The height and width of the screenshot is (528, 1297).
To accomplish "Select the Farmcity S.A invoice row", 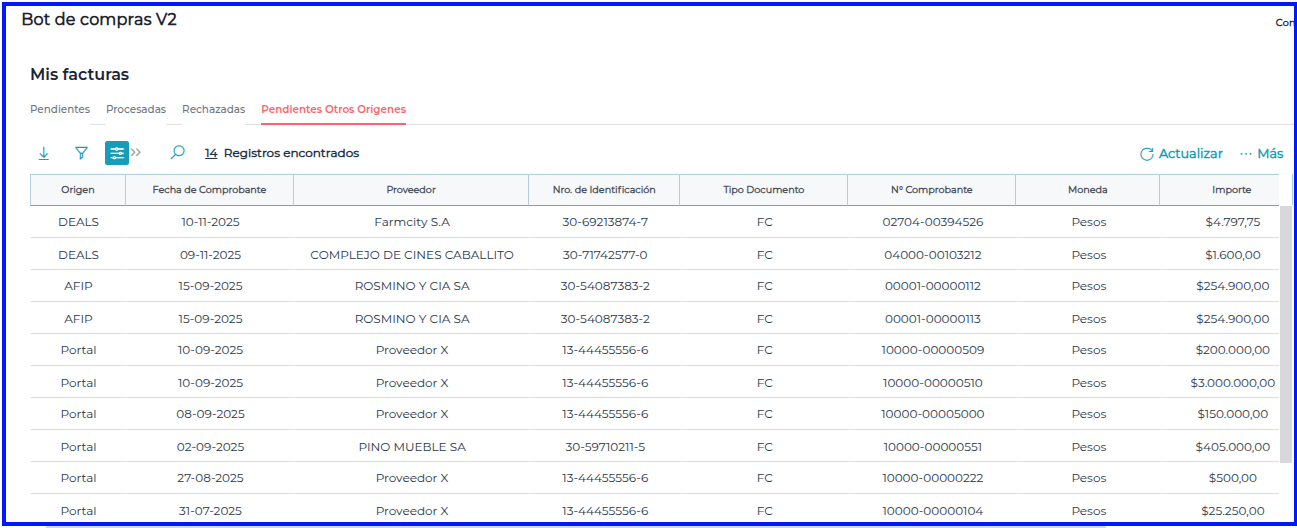I will point(412,222).
